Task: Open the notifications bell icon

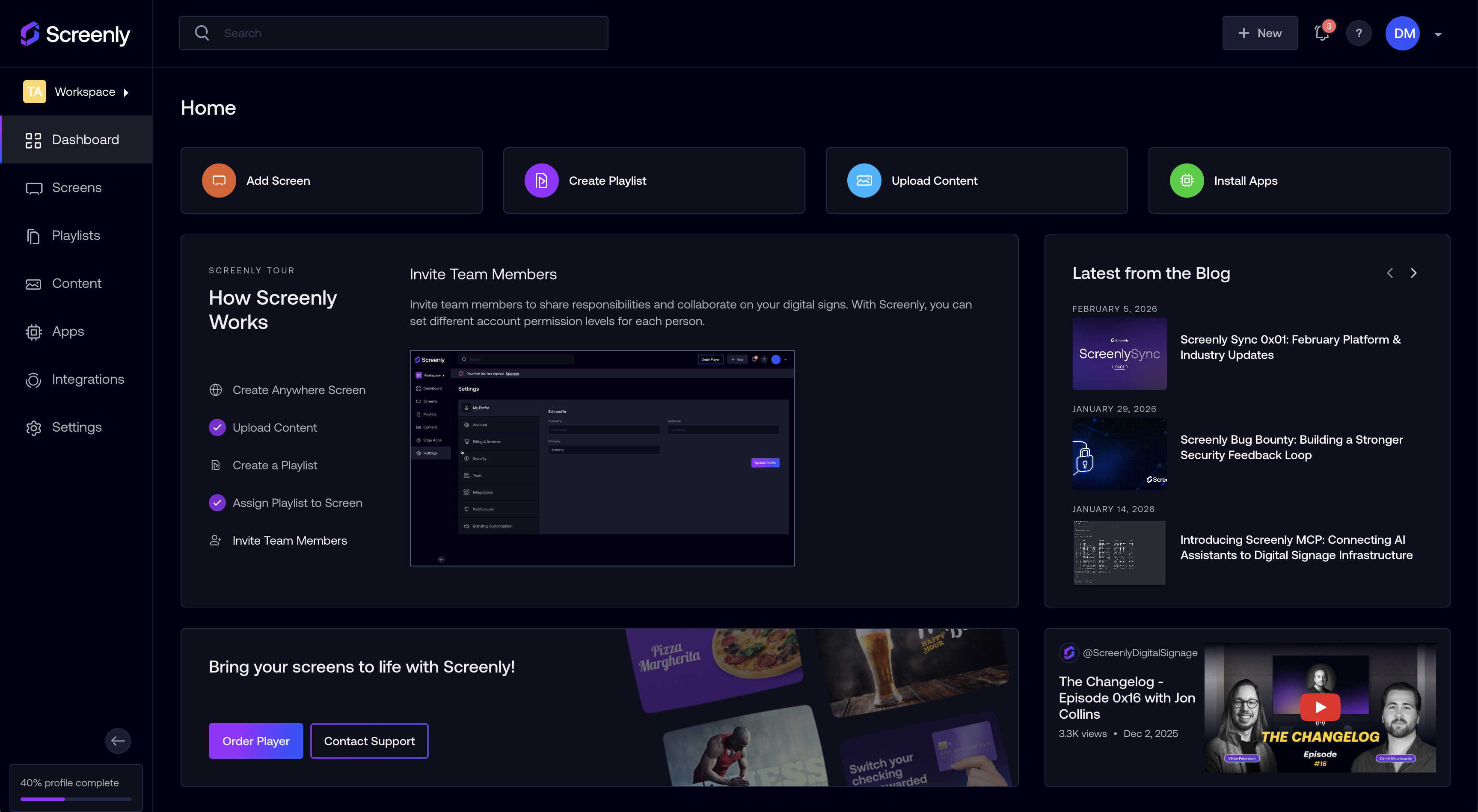Action: [x=1321, y=33]
